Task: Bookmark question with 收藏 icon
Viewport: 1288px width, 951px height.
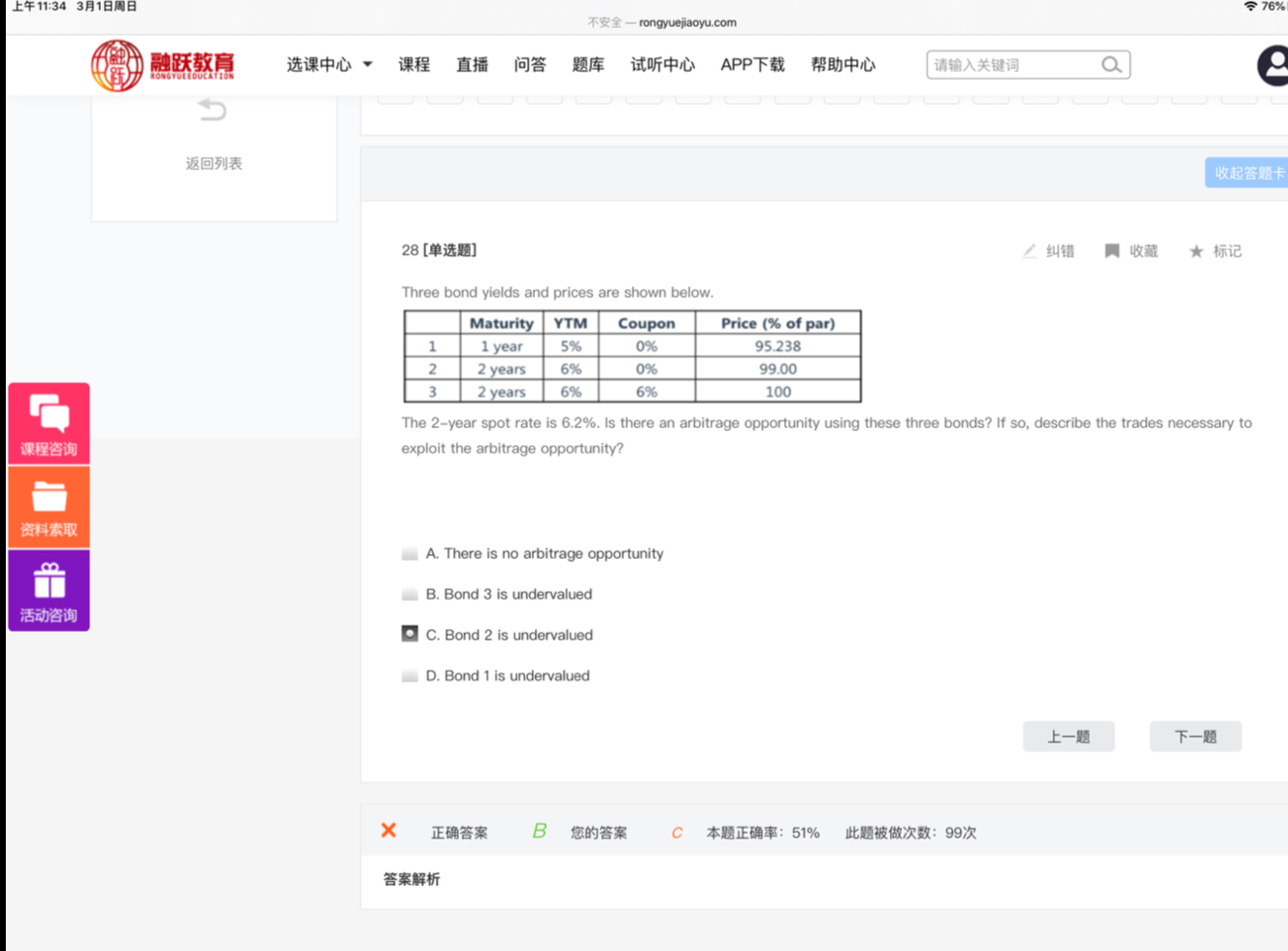Action: (x=1112, y=251)
